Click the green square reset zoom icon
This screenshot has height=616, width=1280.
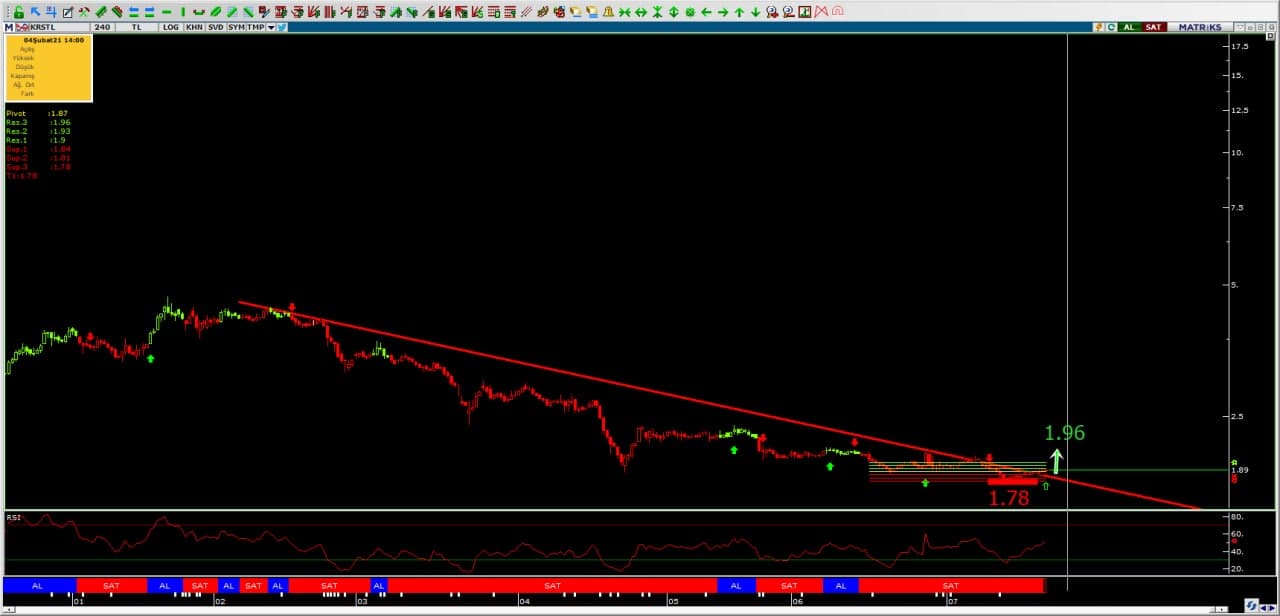pos(690,12)
